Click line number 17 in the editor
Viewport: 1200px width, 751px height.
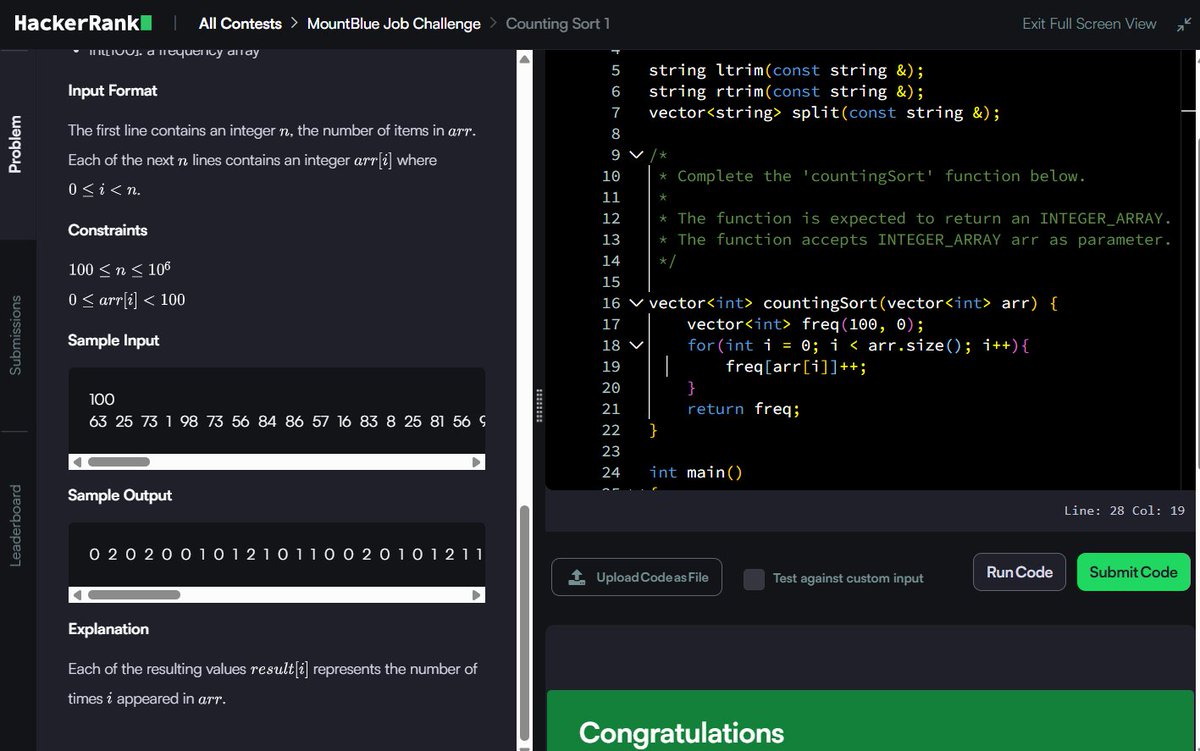point(611,324)
